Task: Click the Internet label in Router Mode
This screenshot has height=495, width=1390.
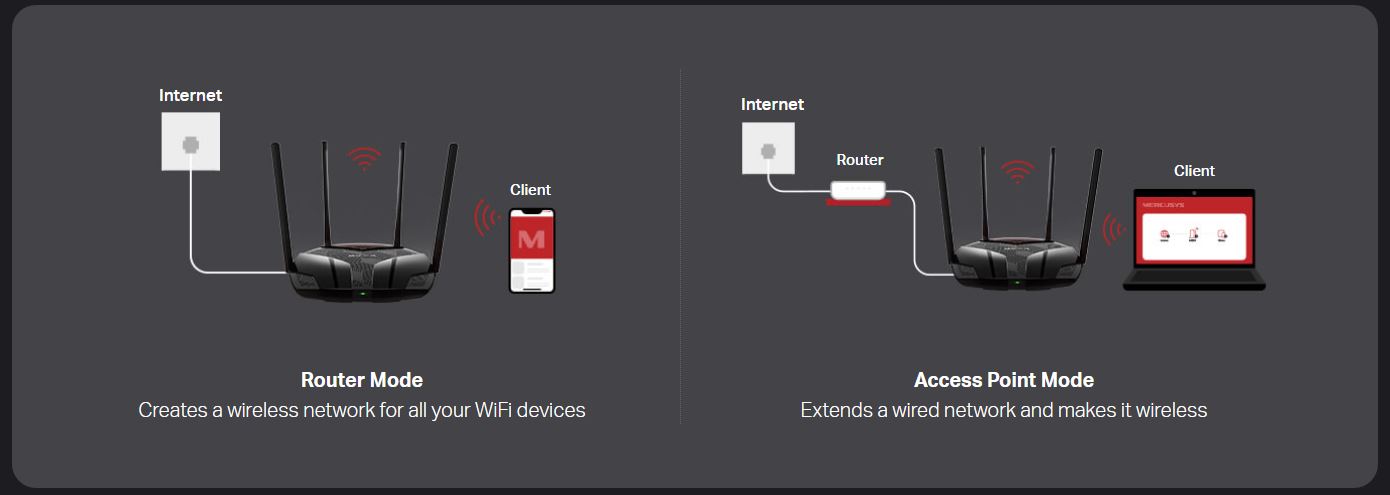Action: [190, 95]
